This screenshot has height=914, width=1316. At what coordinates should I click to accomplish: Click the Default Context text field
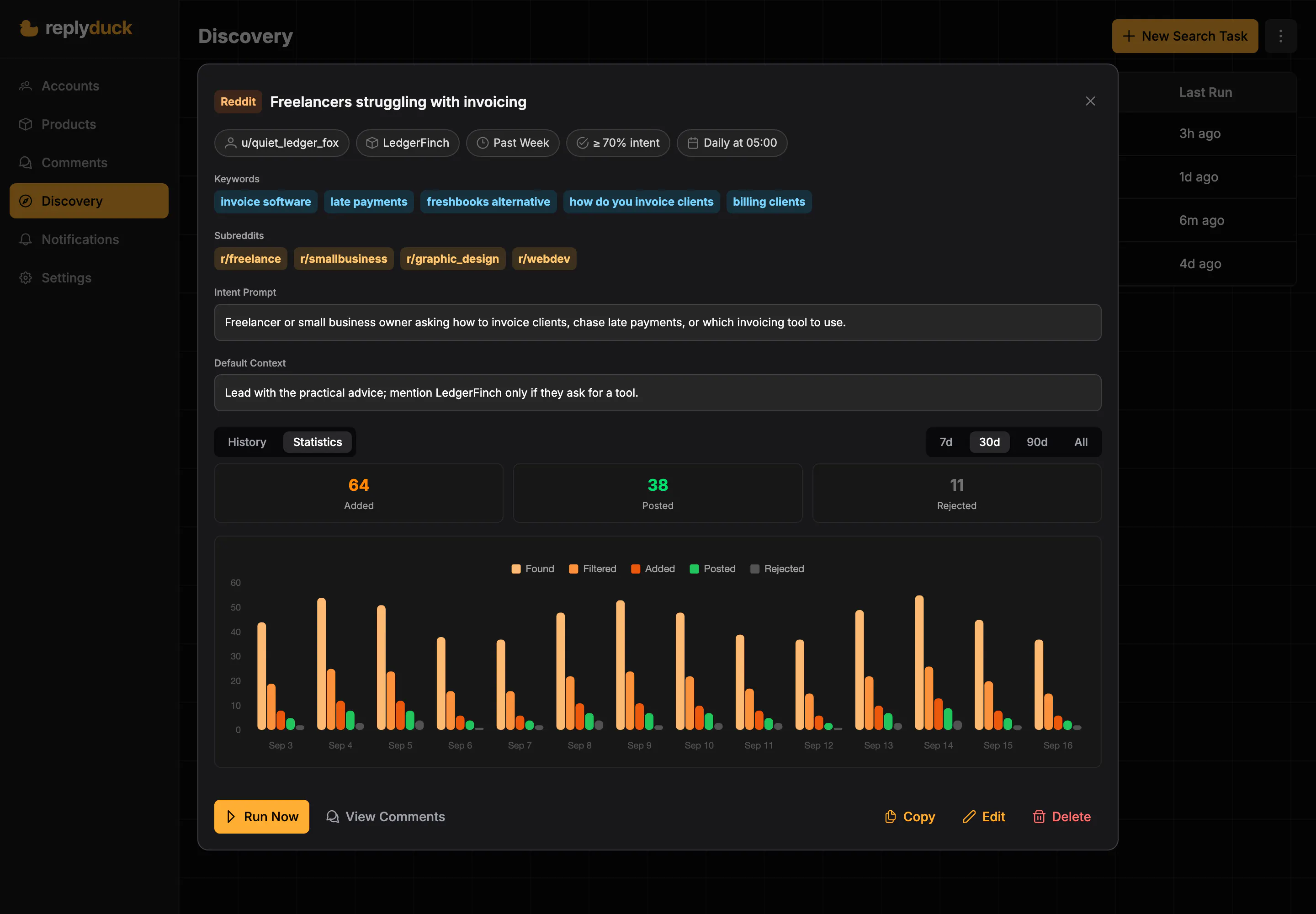(x=658, y=393)
